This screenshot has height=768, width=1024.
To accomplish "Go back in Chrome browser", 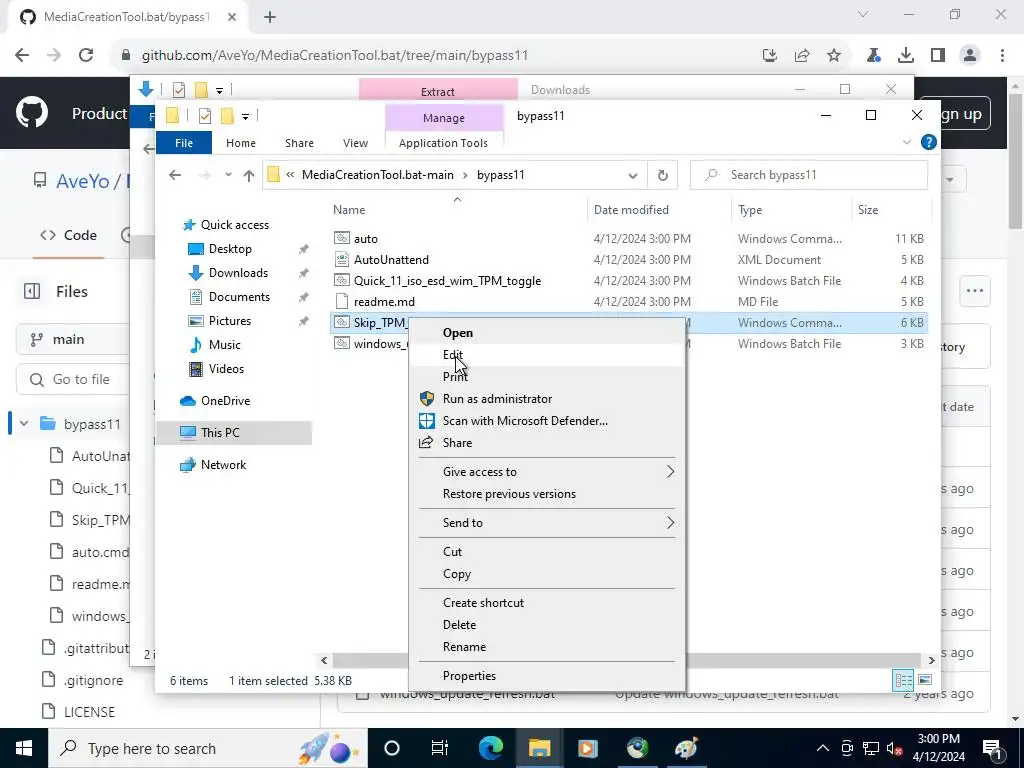I will pos(22,56).
